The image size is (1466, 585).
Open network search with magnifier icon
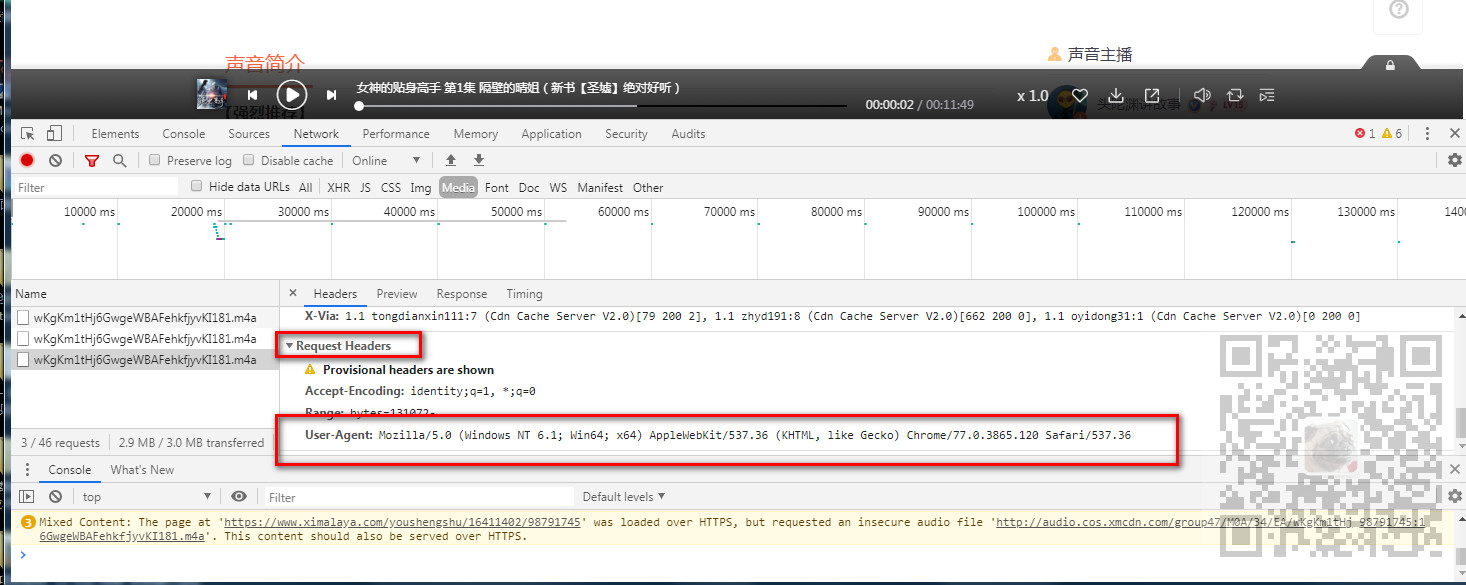click(x=120, y=160)
